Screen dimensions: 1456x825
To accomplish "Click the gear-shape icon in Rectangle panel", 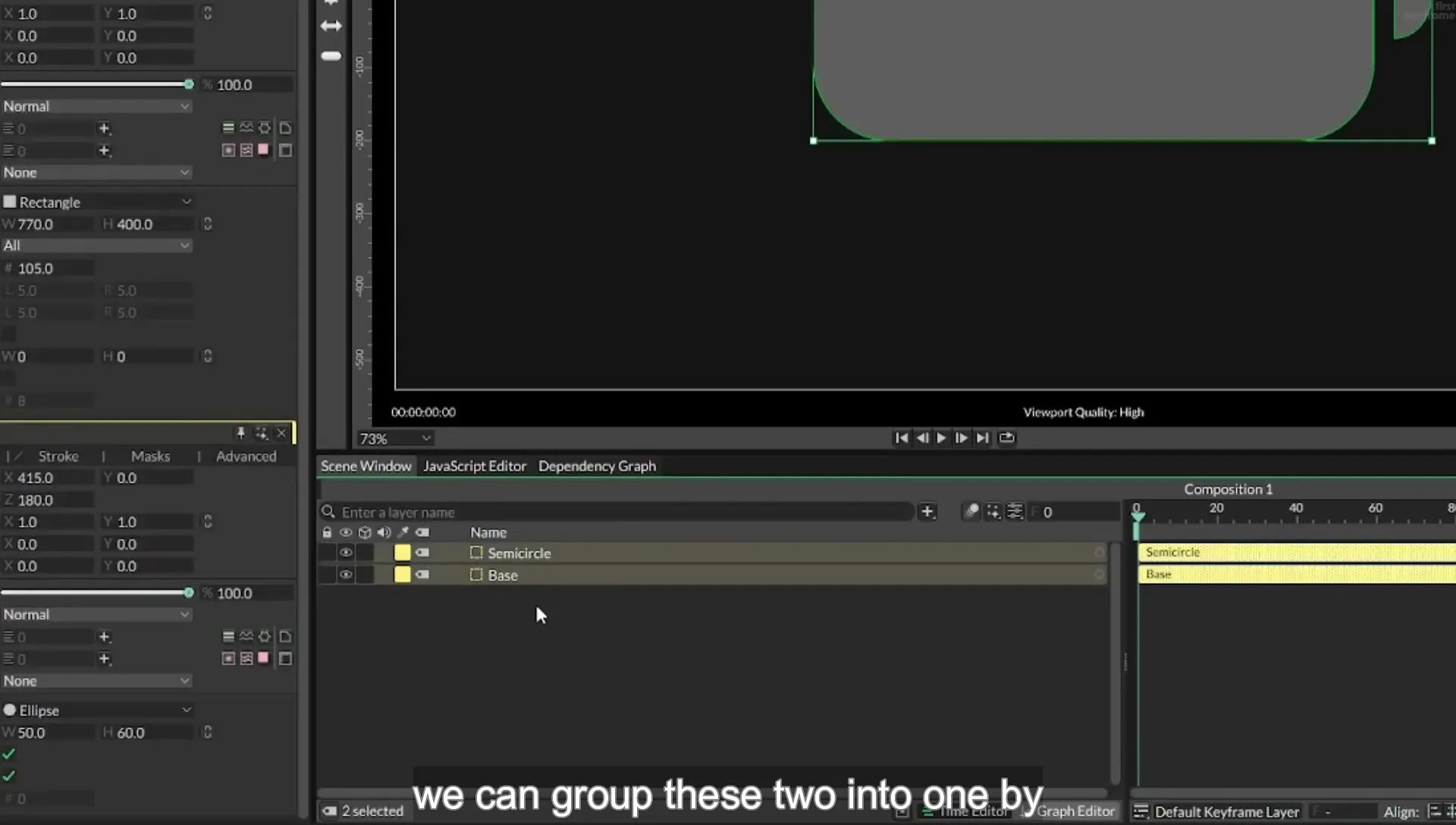I will click(x=265, y=128).
